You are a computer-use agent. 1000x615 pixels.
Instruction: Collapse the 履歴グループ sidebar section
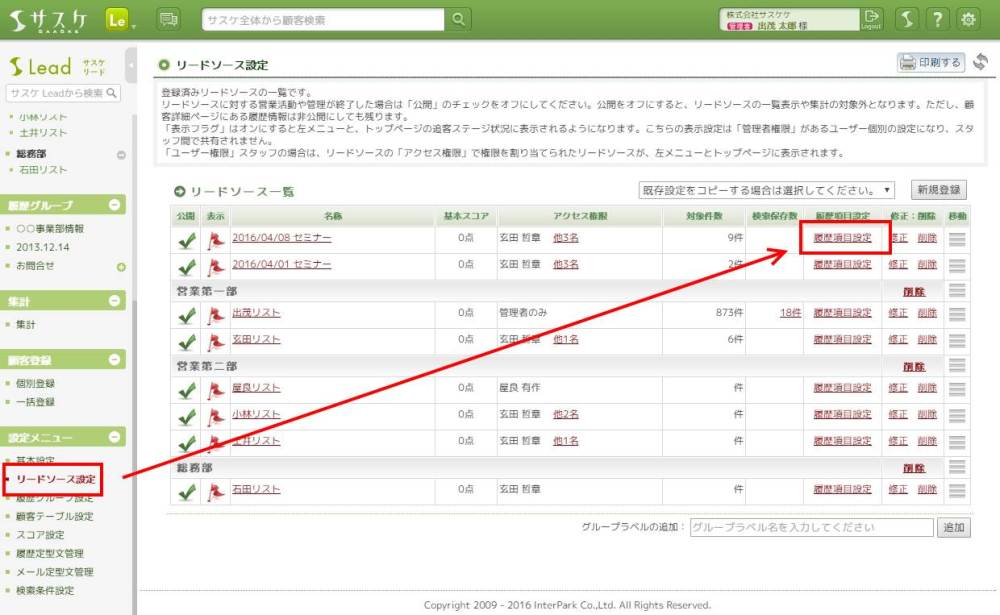115,205
